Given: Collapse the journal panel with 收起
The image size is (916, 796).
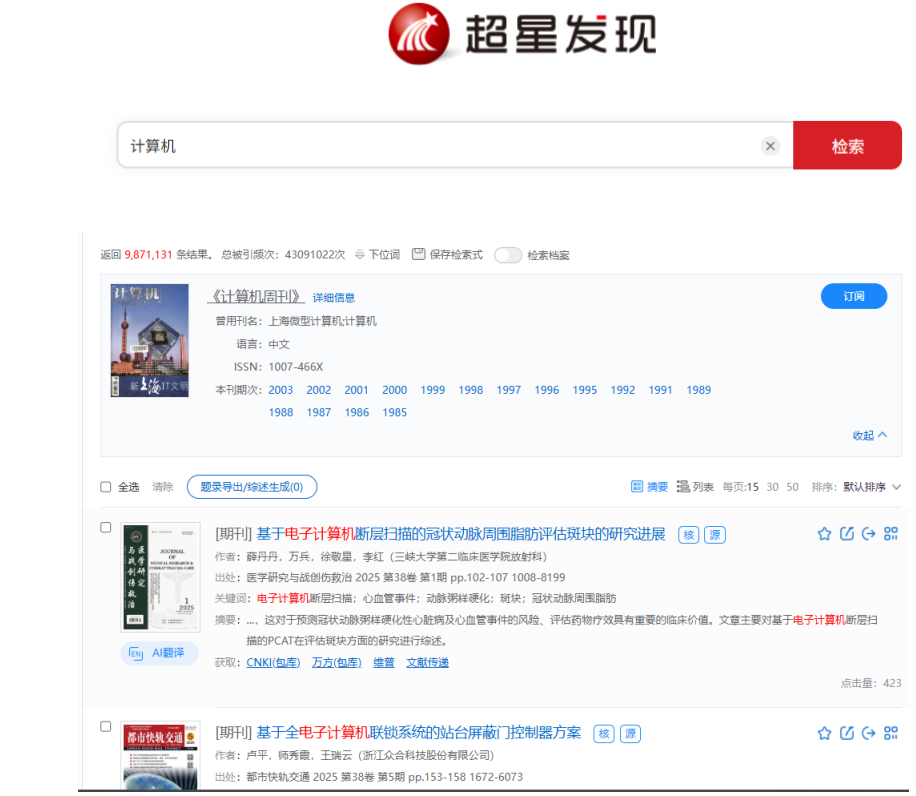Looking at the screenshot, I should (869, 435).
